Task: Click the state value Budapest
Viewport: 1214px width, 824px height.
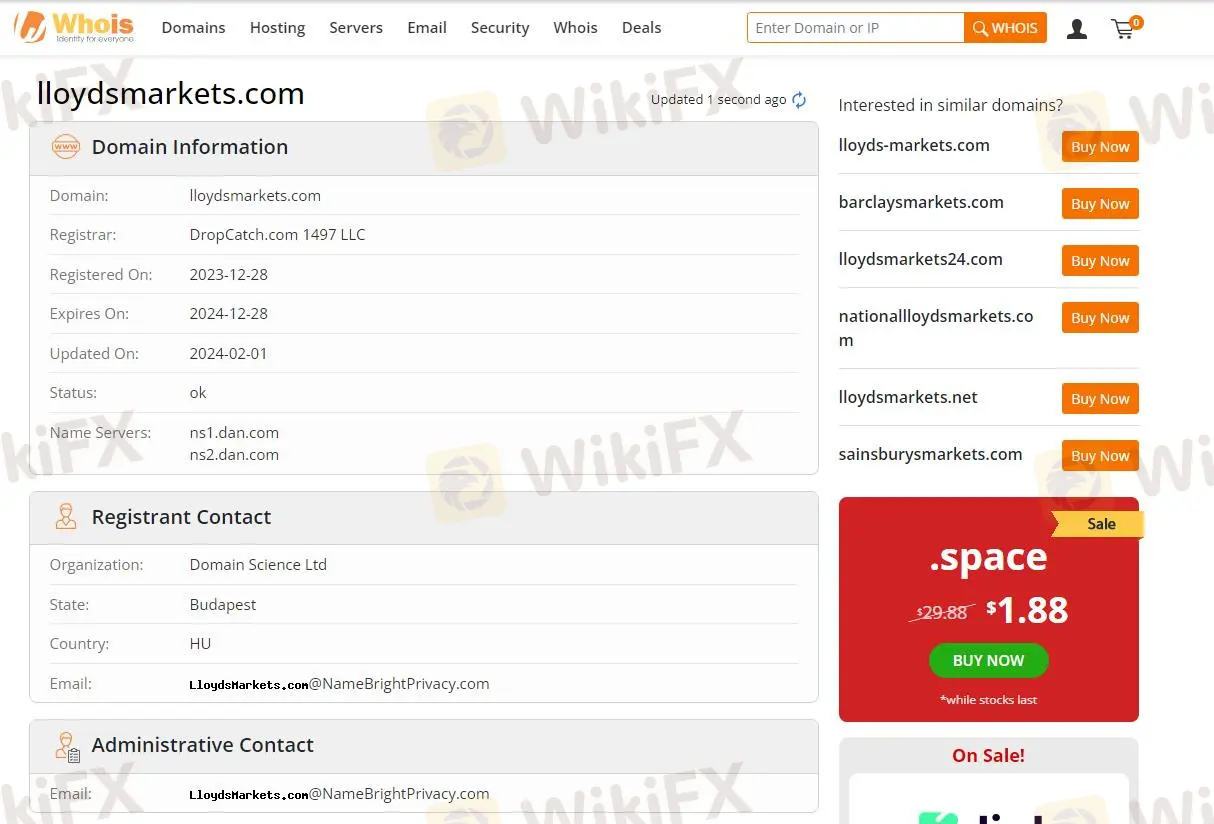Action: [x=223, y=604]
